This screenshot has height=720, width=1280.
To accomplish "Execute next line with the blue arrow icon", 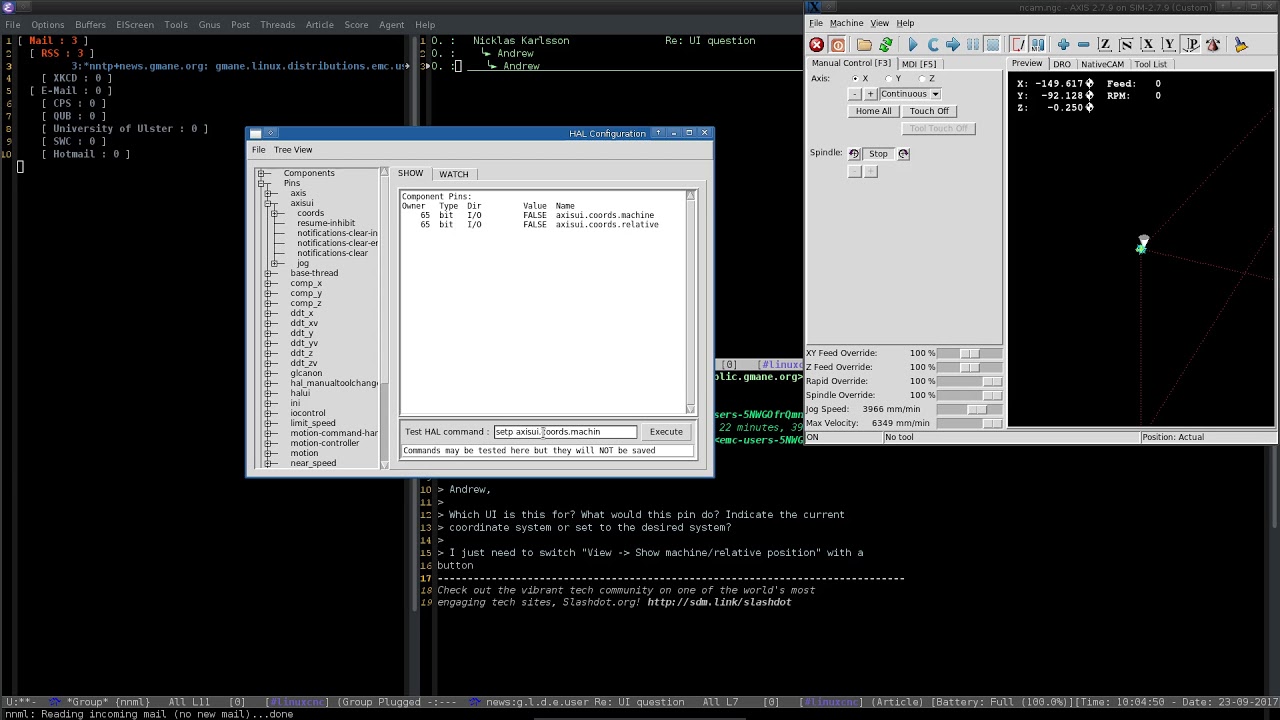I will pyautogui.click(x=953, y=45).
